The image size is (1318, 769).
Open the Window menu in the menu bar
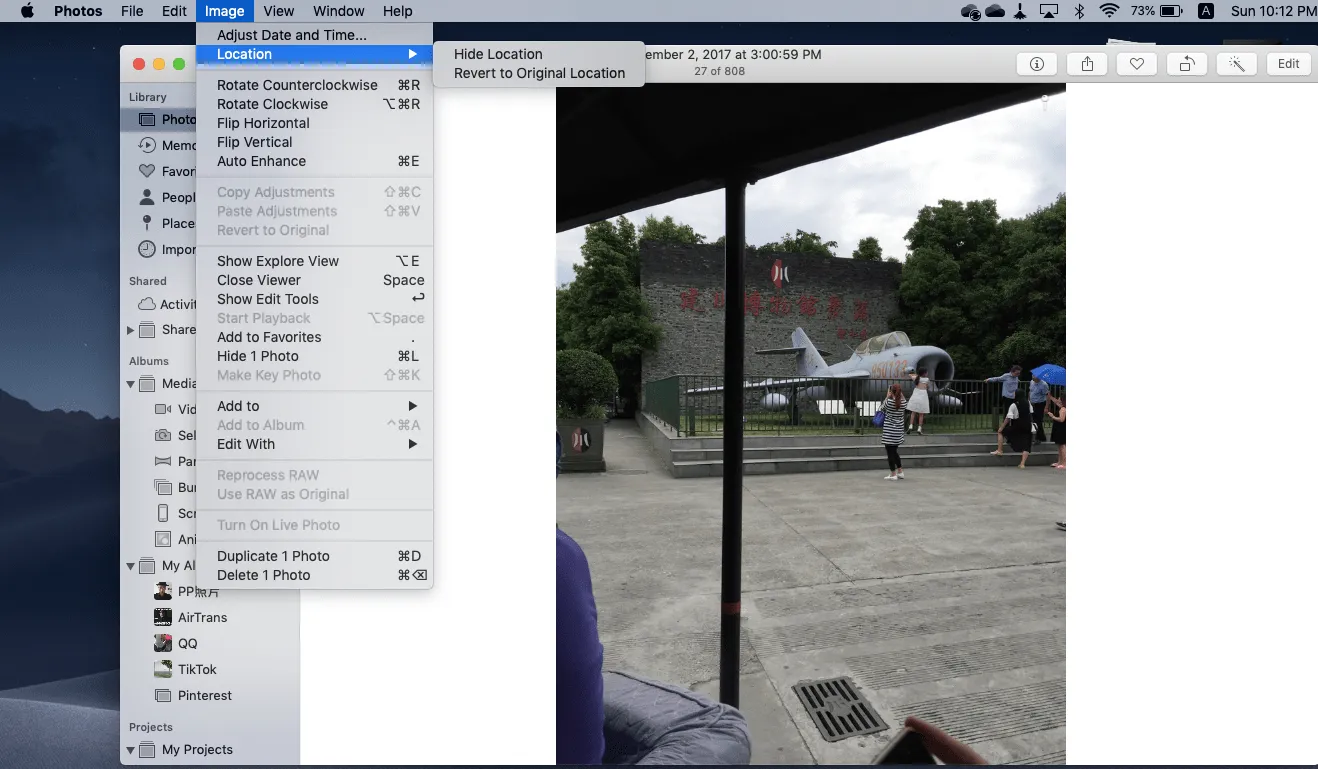tap(339, 11)
